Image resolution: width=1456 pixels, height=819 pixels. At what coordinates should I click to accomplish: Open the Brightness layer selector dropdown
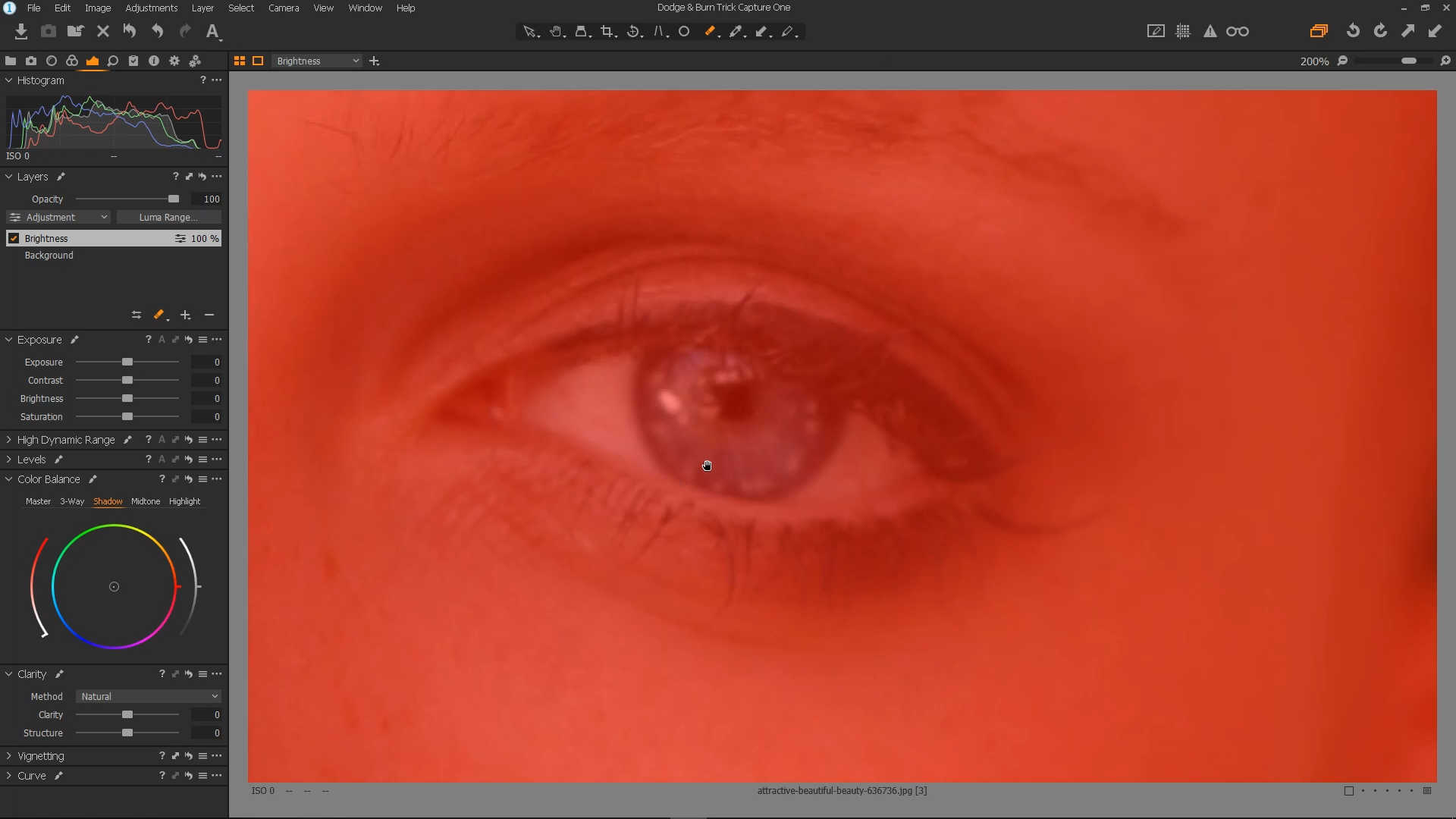(x=317, y=61)
